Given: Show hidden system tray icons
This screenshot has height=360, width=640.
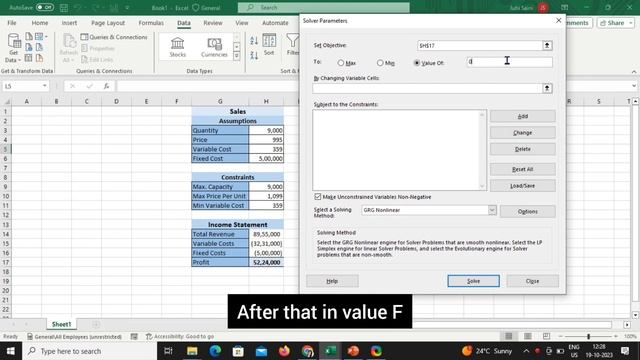Looking at the screenshot, I should point(526,351).
